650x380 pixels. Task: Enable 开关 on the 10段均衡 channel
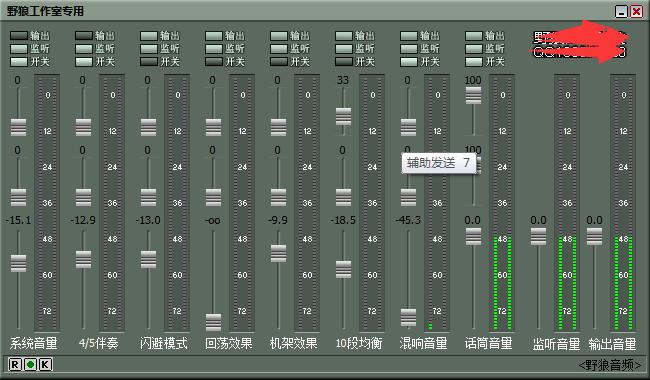coord(344,62)
